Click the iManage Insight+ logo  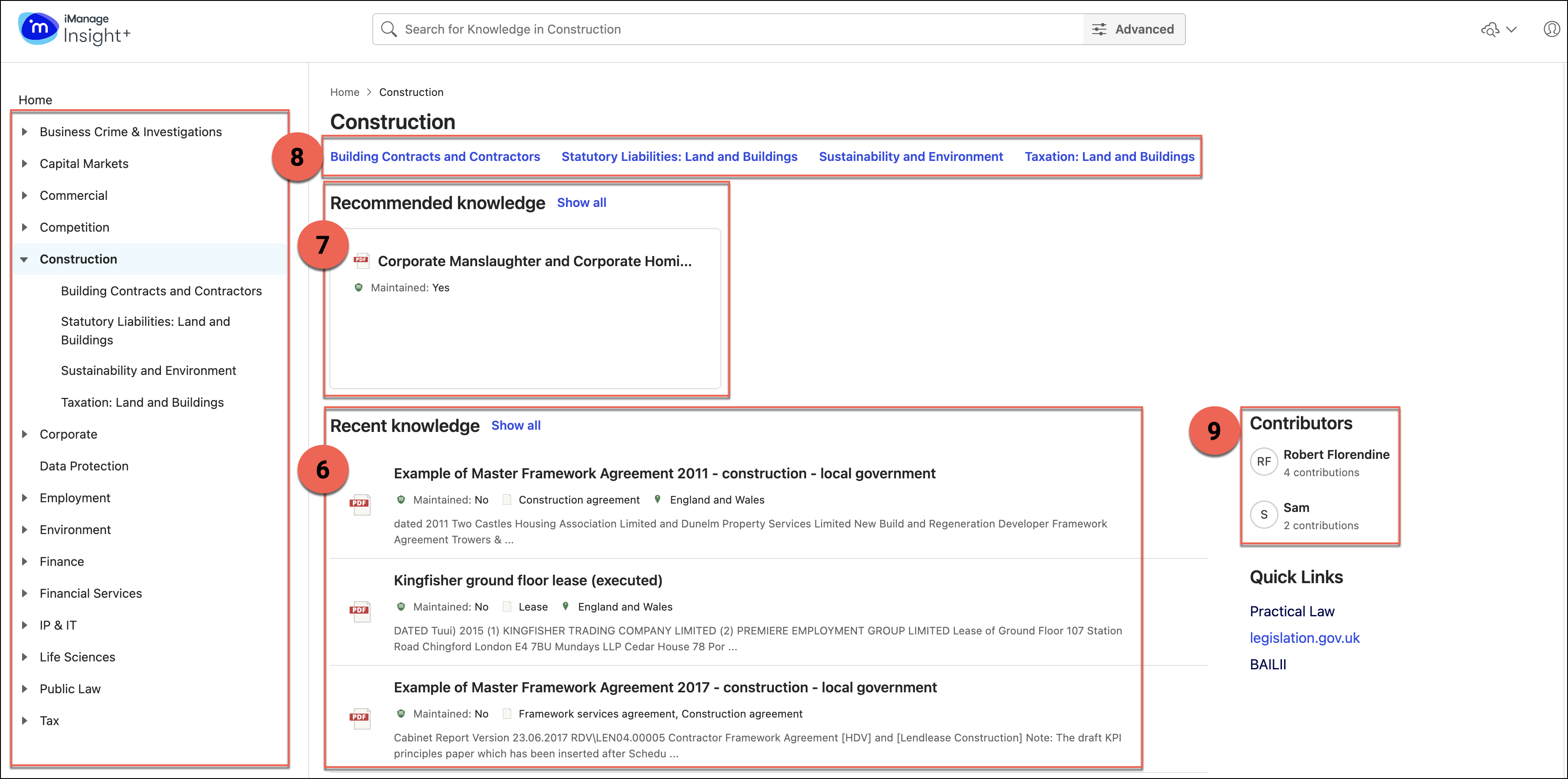click(74, 29)
